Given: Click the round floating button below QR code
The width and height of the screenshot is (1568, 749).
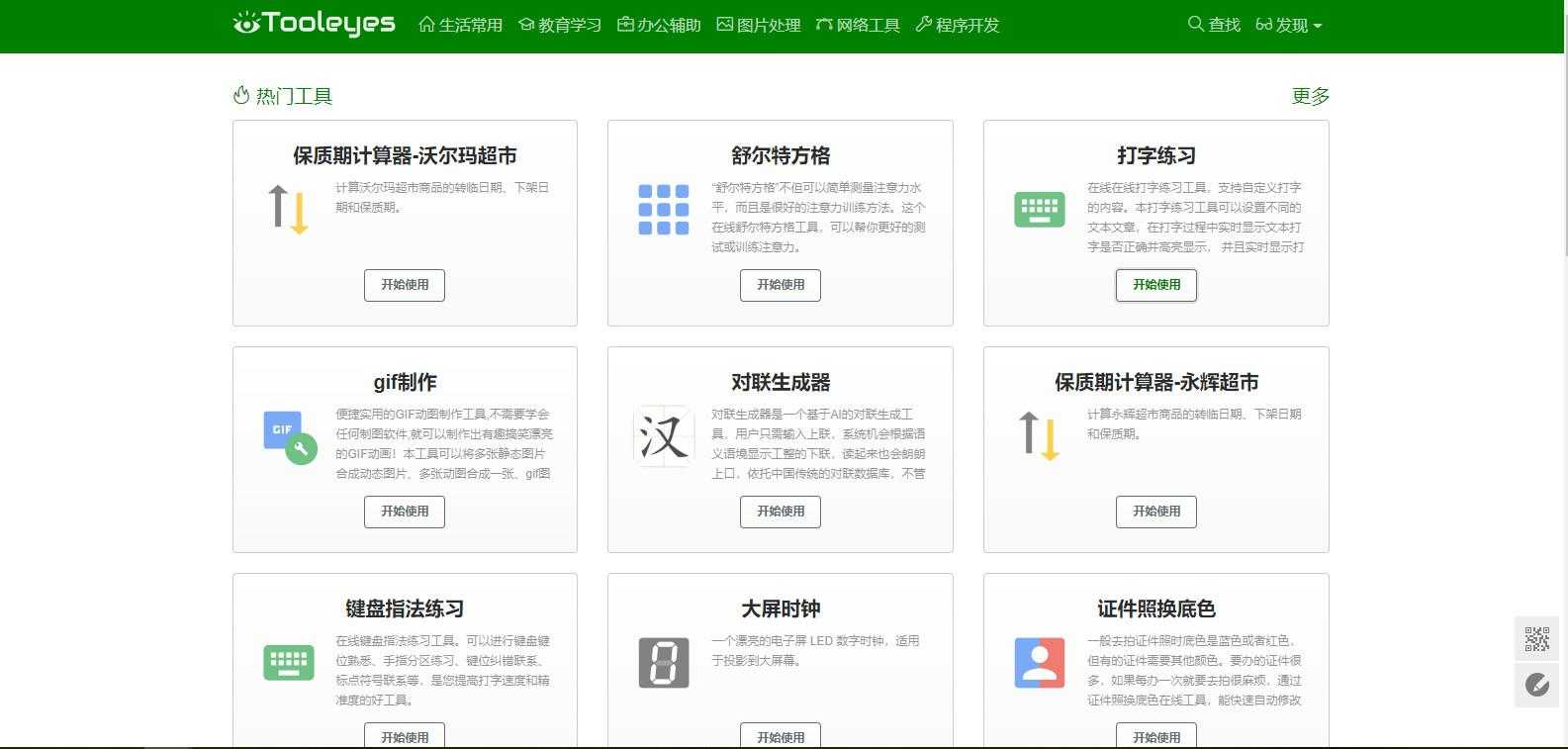Looking at the screenshot, I should (x=1536, y=685).
